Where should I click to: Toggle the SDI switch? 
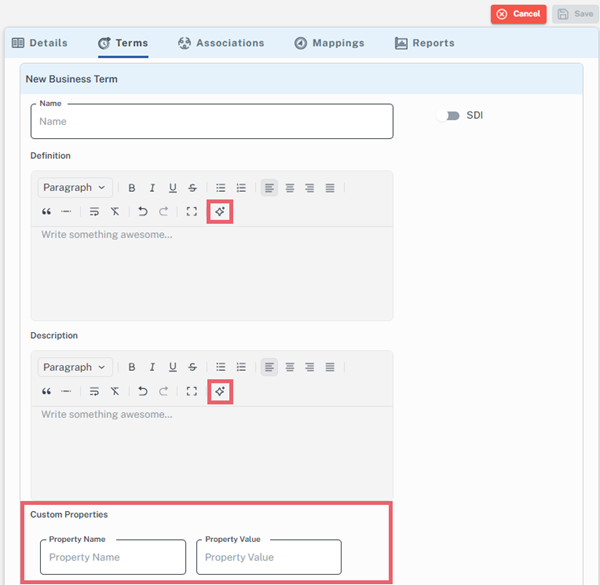(x=448, y=116)
